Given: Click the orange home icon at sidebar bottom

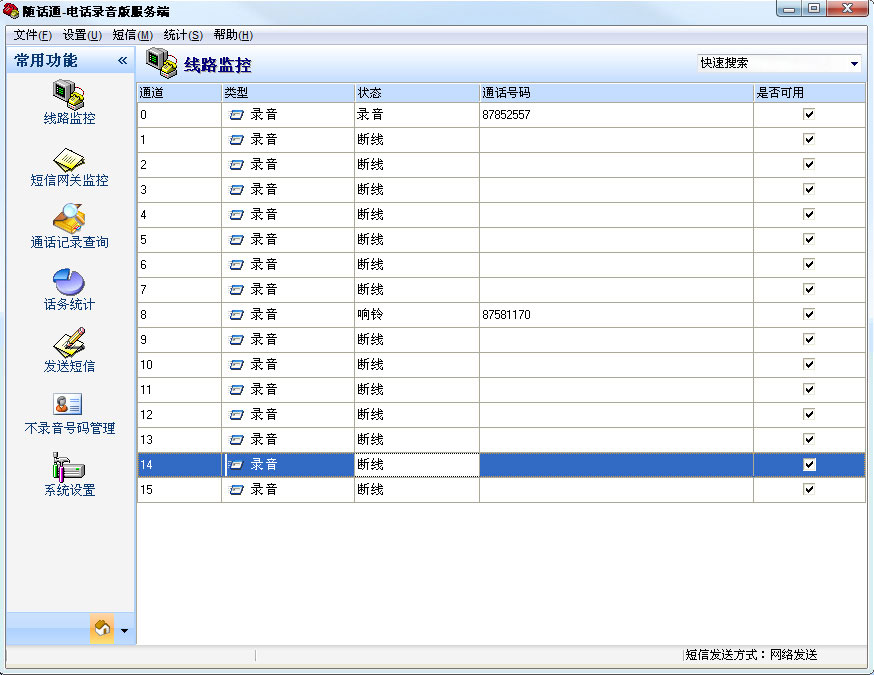Looking at the screenshot, I should [x=102, y=629].
